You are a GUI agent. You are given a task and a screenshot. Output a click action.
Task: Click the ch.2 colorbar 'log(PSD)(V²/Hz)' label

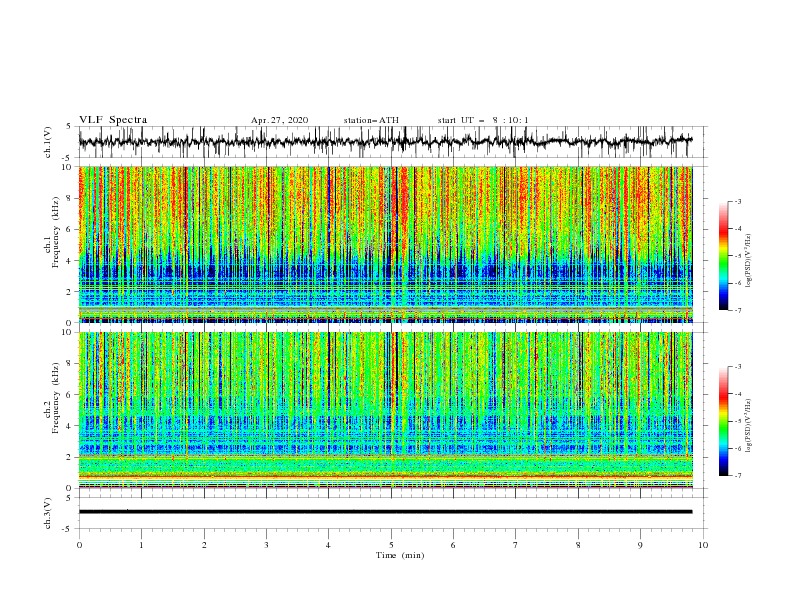(749, 426)
